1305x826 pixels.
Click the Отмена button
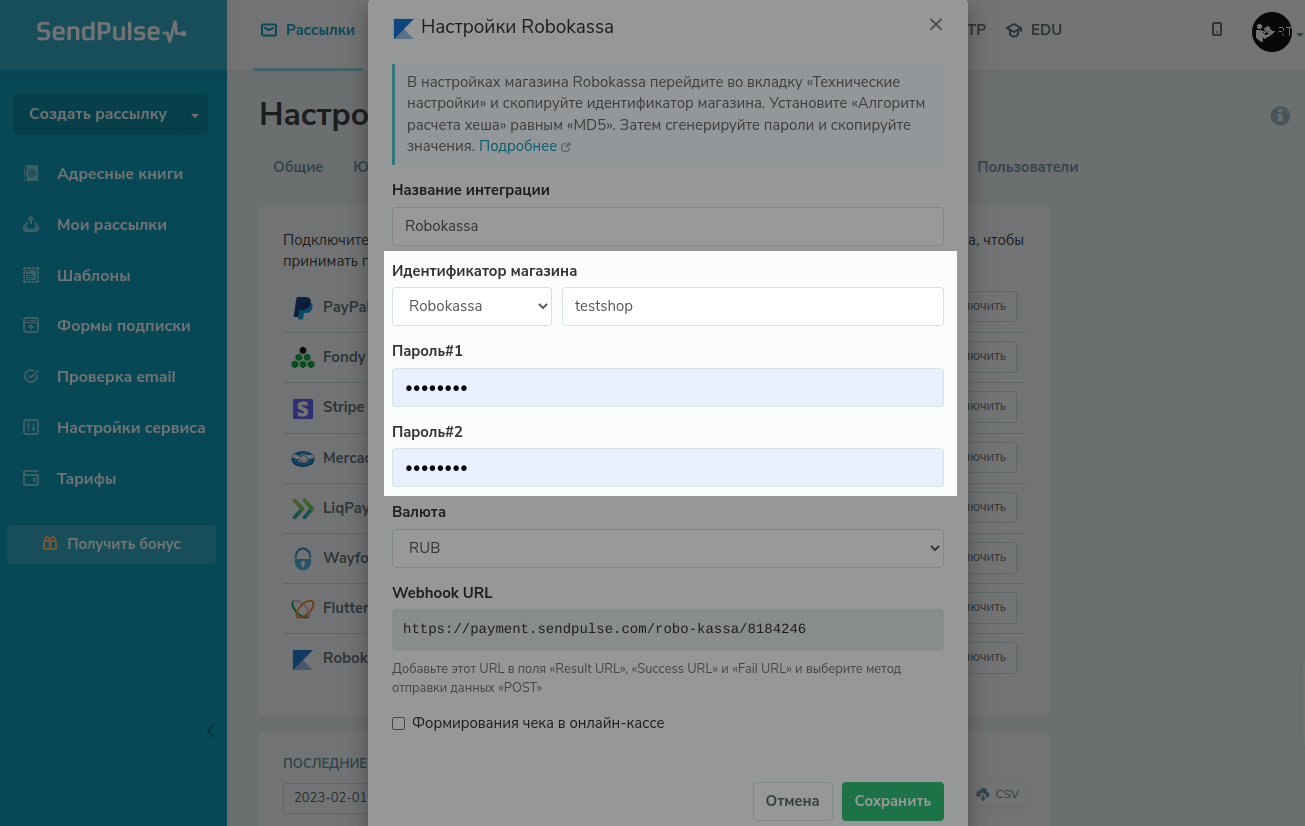click(792, 801)
